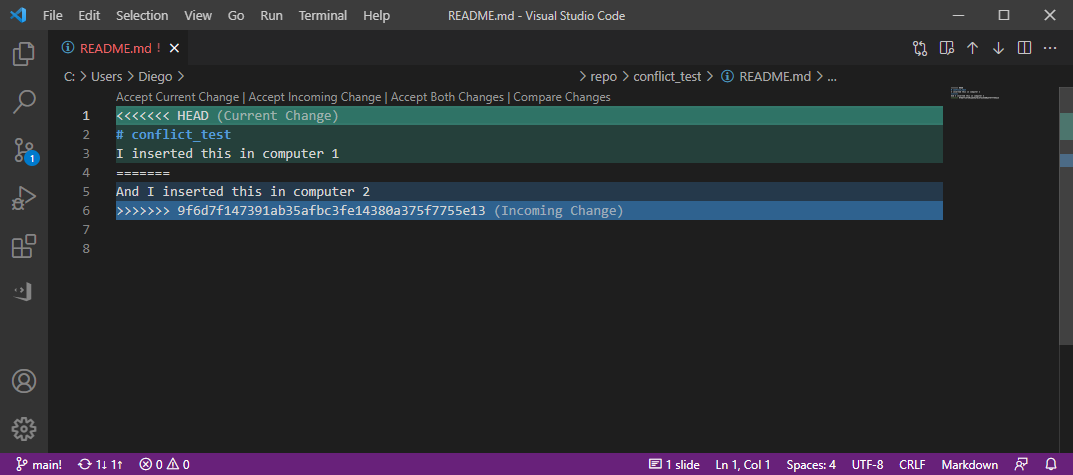Open the editor More Actions ellipsis
Image resolution: width=1073 pixels, height=475 pixels.
(x=1050, y=48)
